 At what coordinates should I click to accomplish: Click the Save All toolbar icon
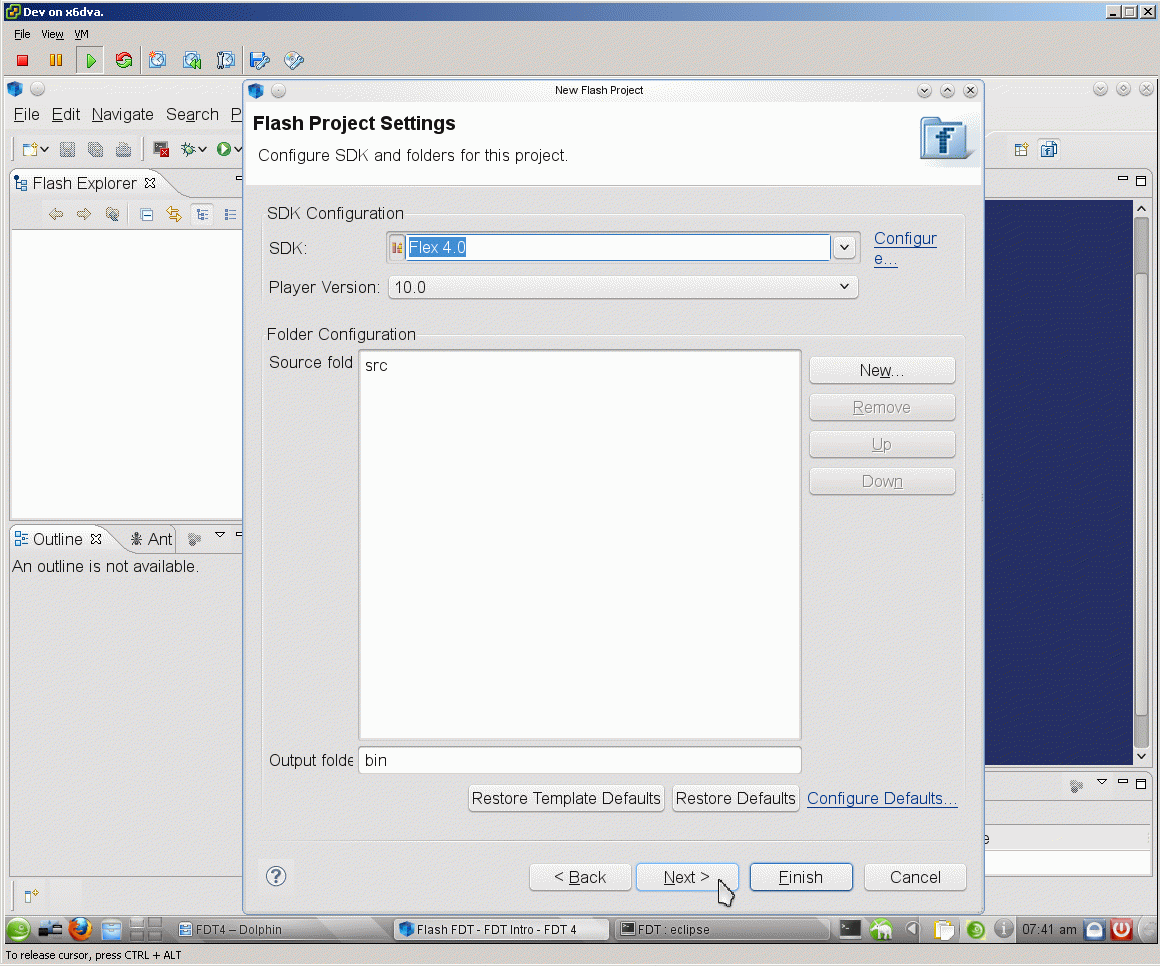pyautogui.click(x=95, y=149)
